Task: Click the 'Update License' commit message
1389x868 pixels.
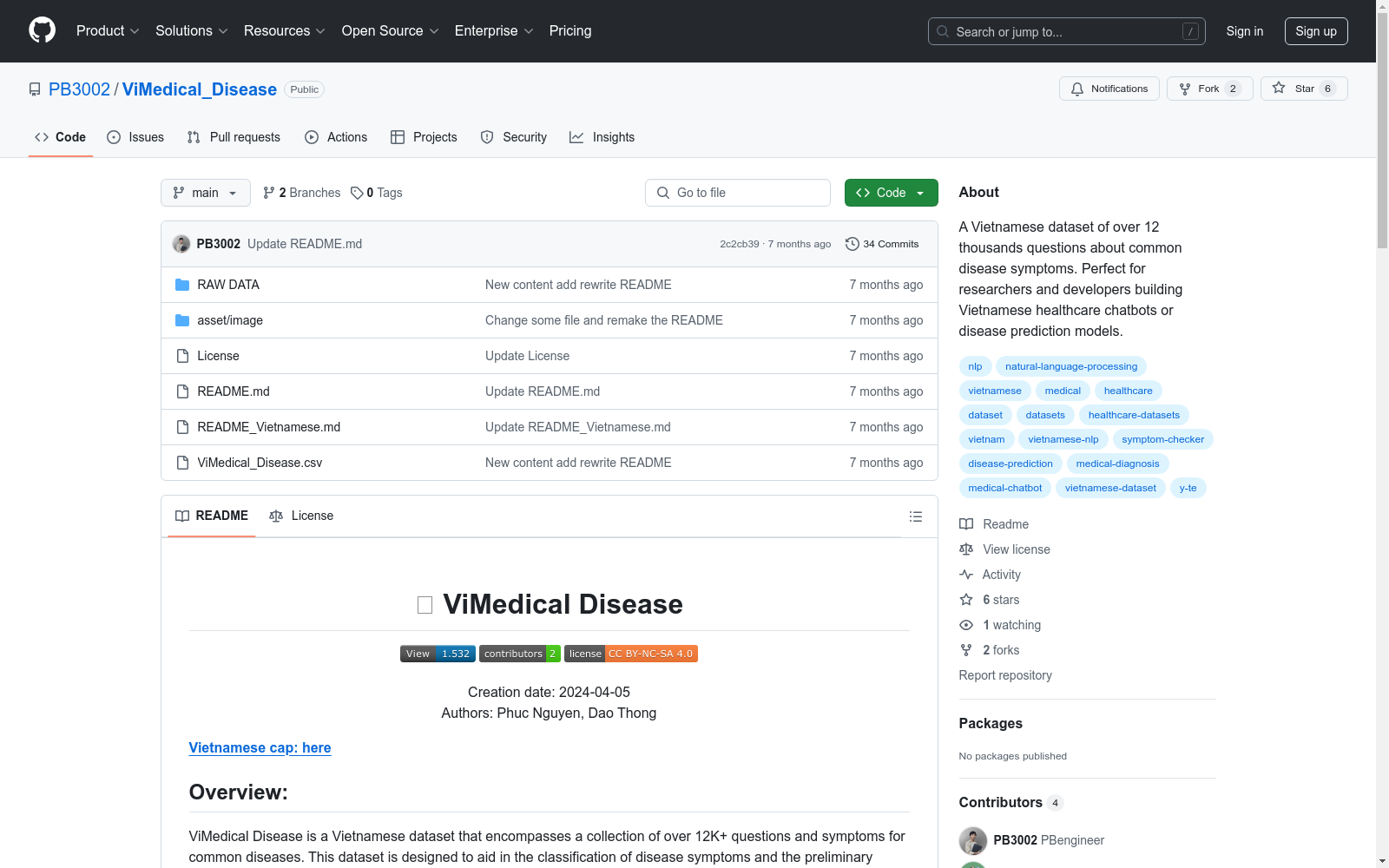Action: coord(528,356)
